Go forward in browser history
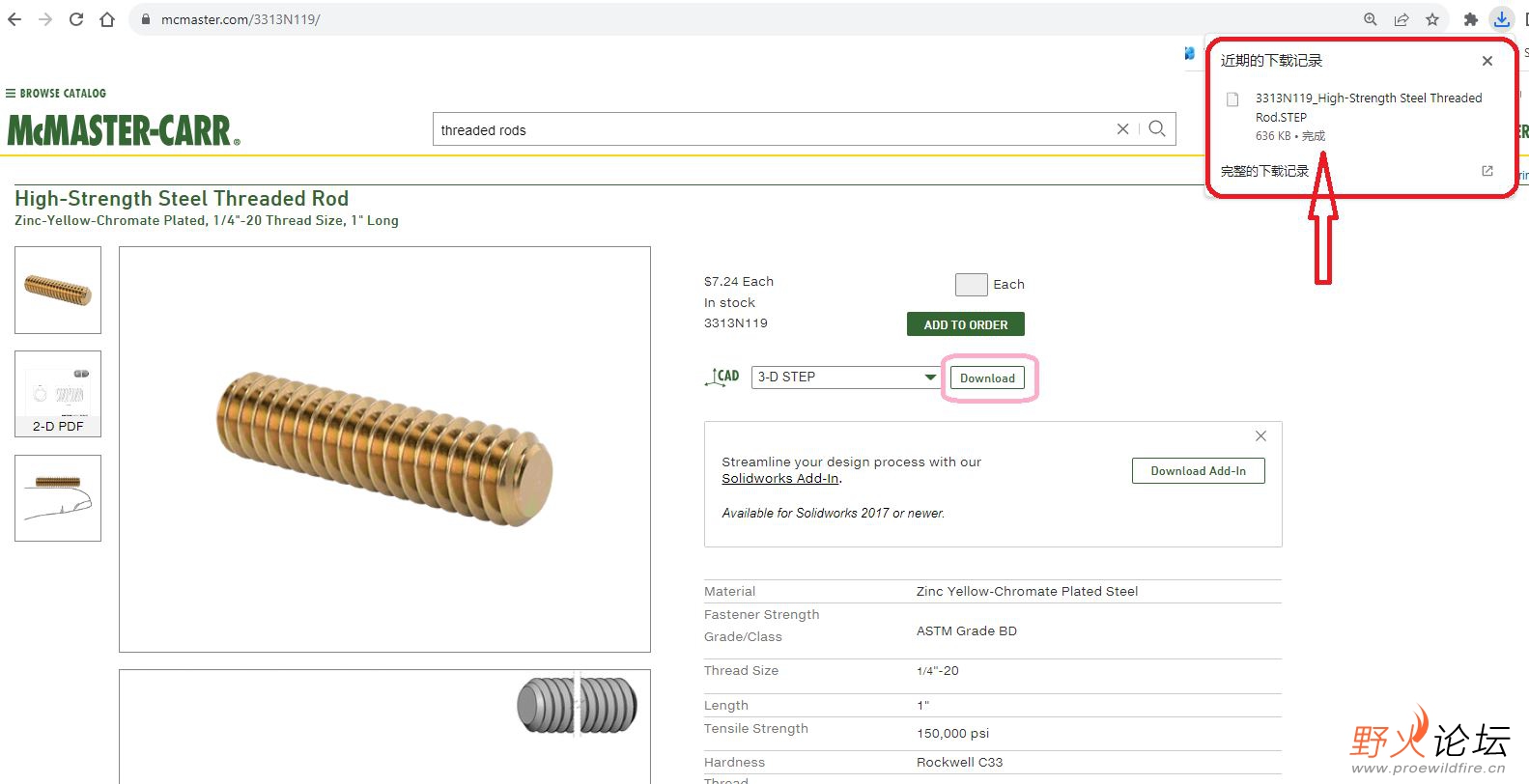 tap(45, 19)
